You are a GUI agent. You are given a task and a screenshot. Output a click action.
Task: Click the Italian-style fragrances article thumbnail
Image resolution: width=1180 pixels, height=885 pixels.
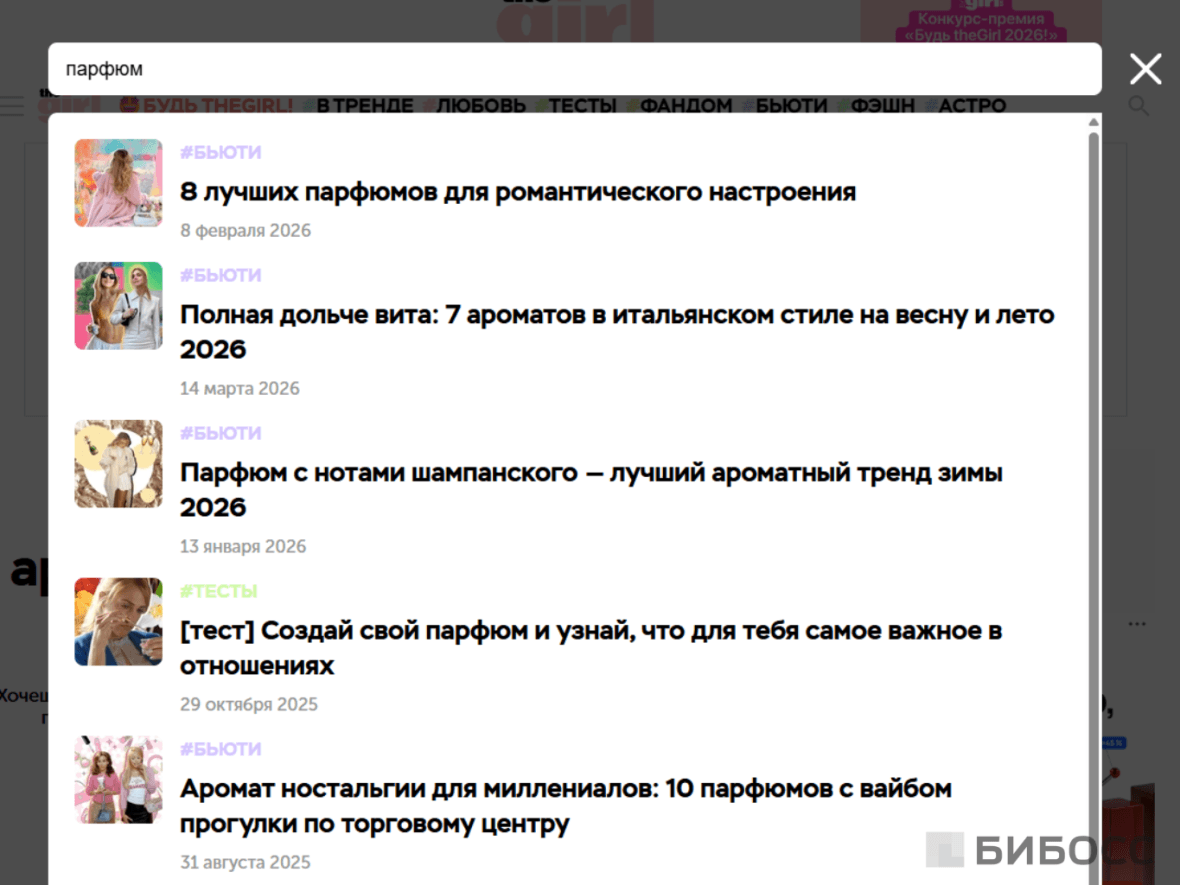[x=118, y=306]
